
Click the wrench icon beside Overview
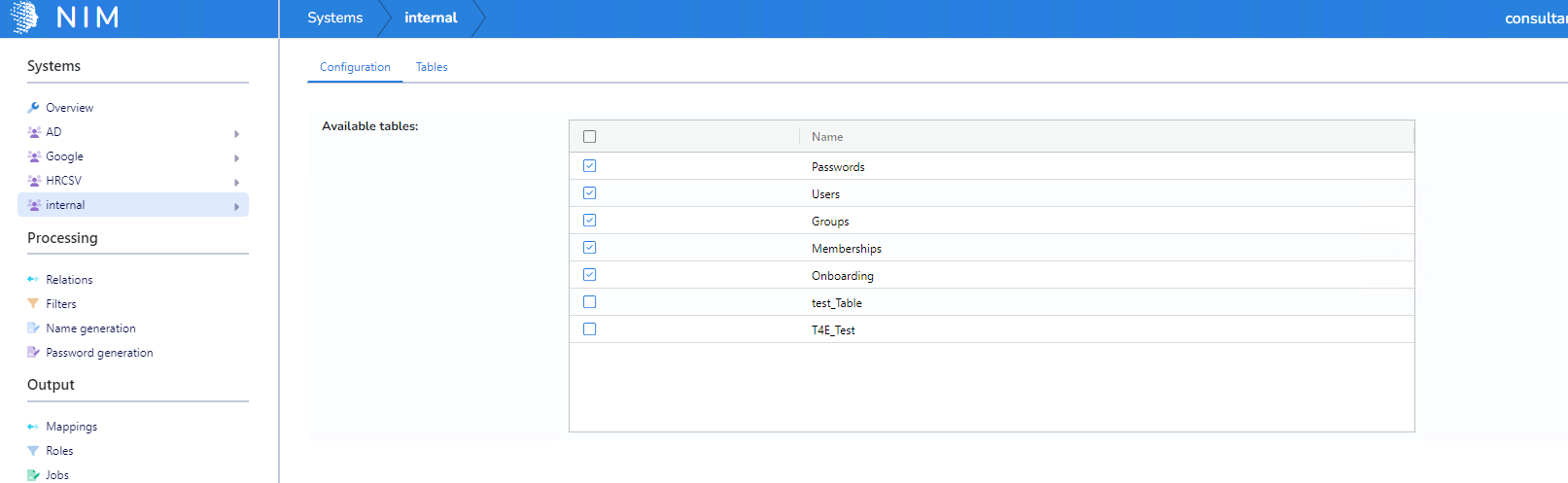(x=33, y=108)
